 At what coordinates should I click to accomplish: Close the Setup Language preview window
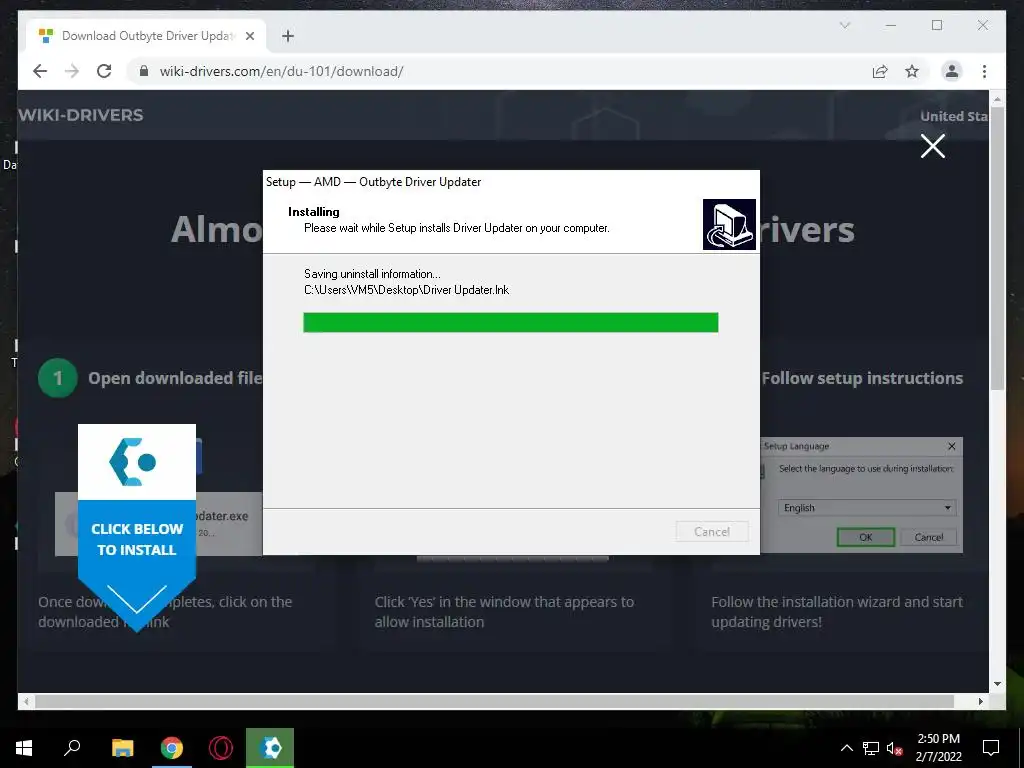tap(952, 446)
